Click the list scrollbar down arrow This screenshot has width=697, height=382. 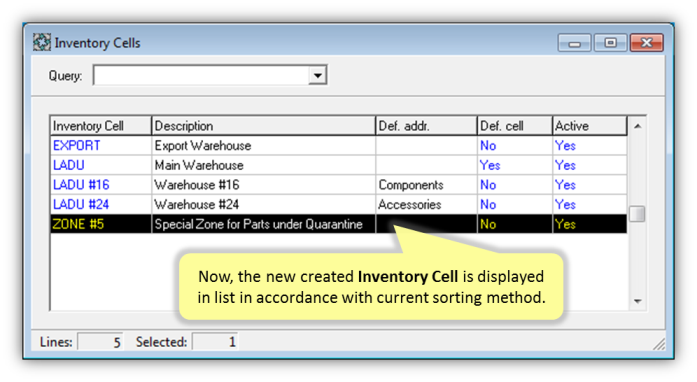coord(637,301)
